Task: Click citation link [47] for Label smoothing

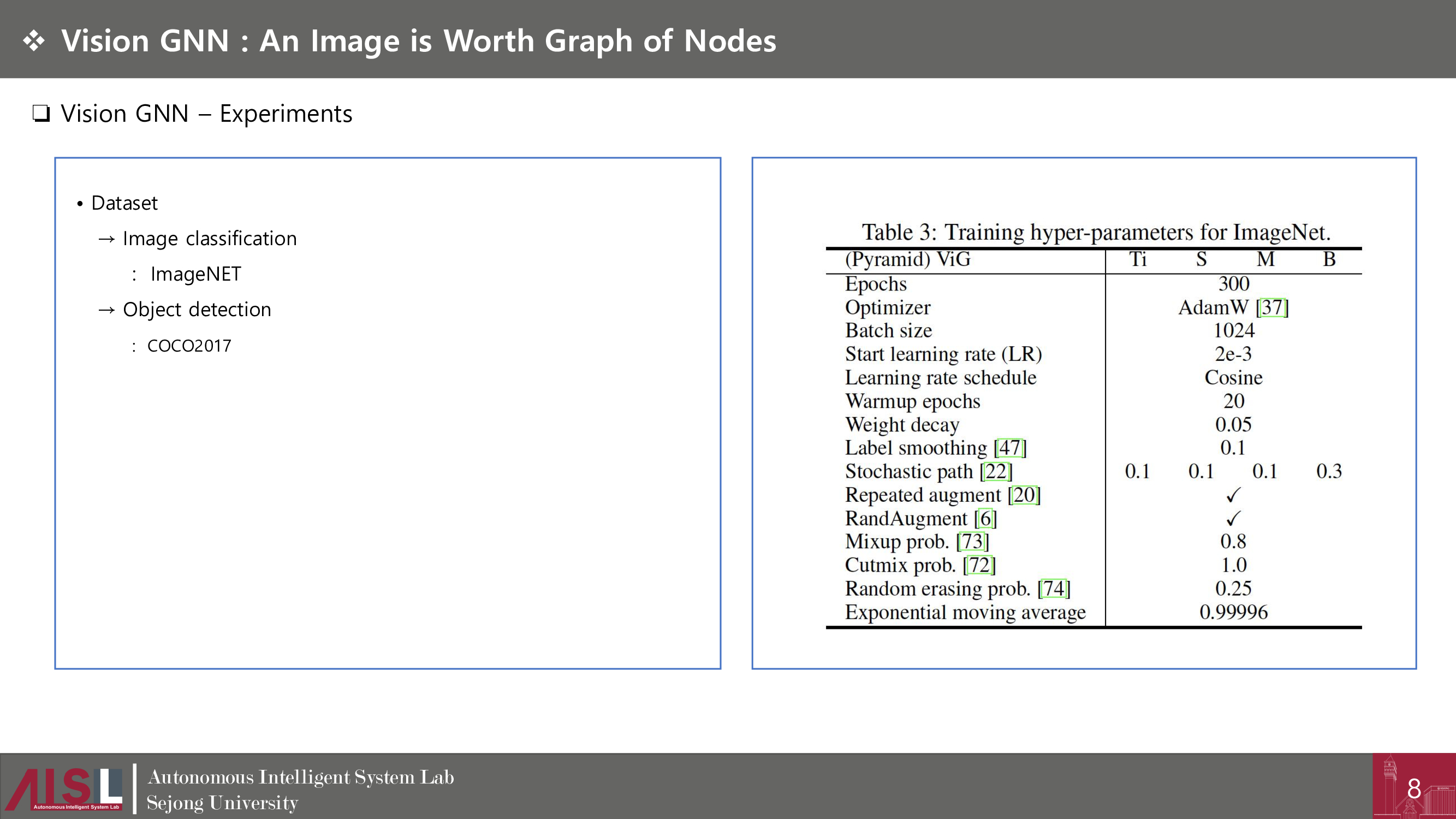Action: point(1009,448)
